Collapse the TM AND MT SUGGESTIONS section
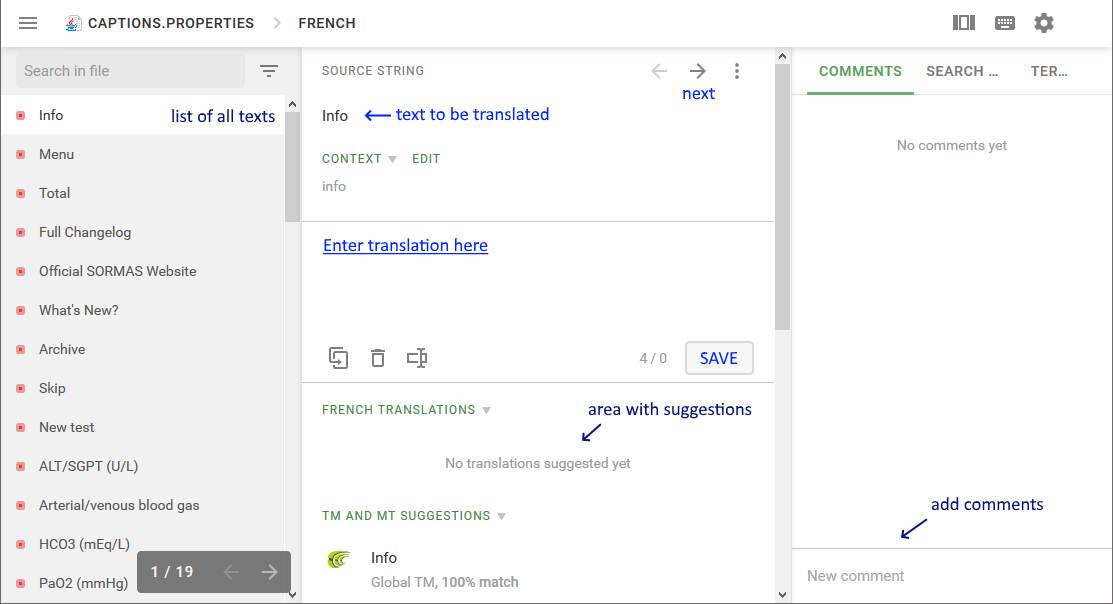The width and height of the screenshot is (1113, 604). tap(501, 515)
